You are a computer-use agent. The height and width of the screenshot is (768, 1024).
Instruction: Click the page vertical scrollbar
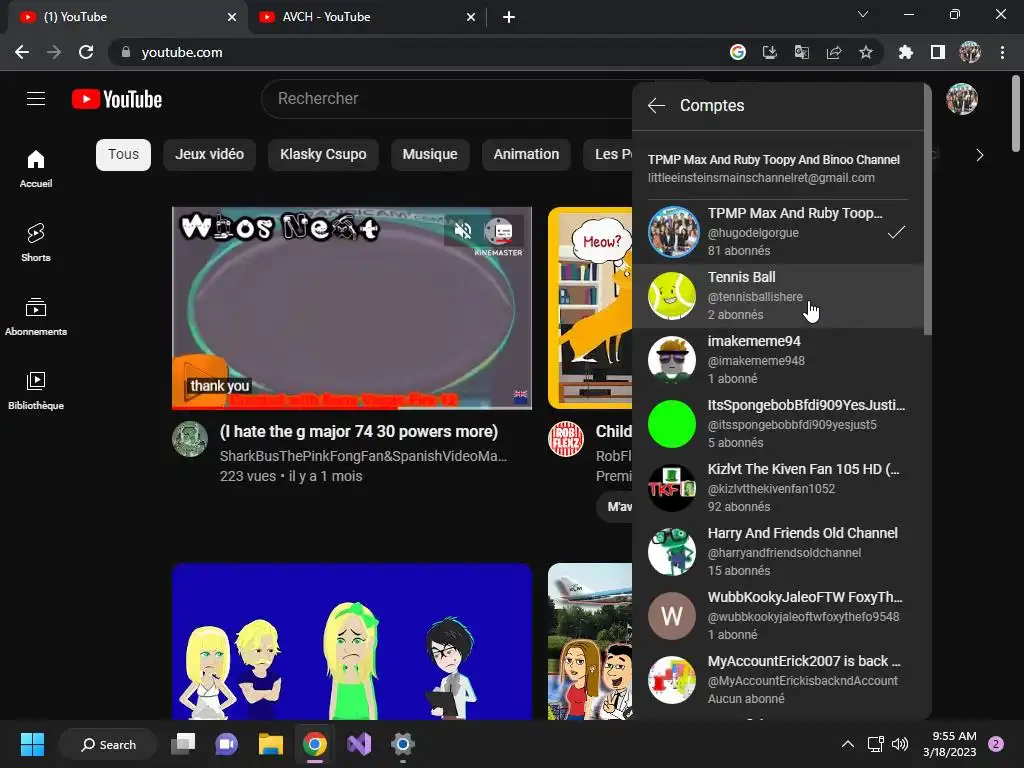tap(1016, 114)
